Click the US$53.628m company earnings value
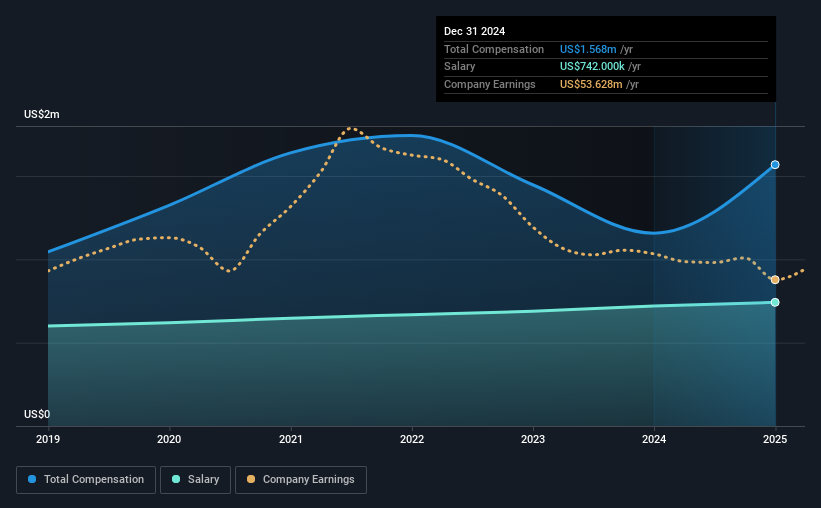 tap(591, 84)
